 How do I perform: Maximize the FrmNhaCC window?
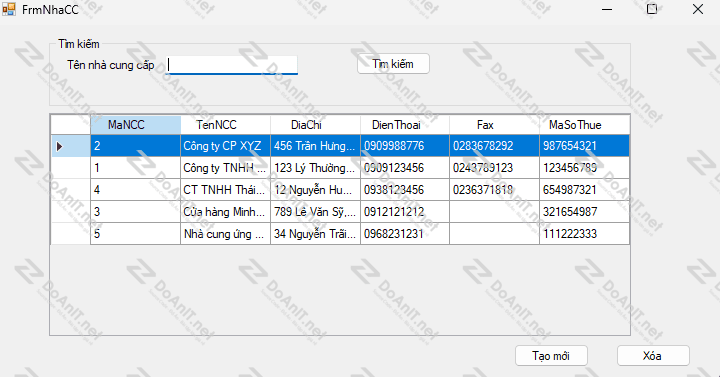click(x=652, y=9)
